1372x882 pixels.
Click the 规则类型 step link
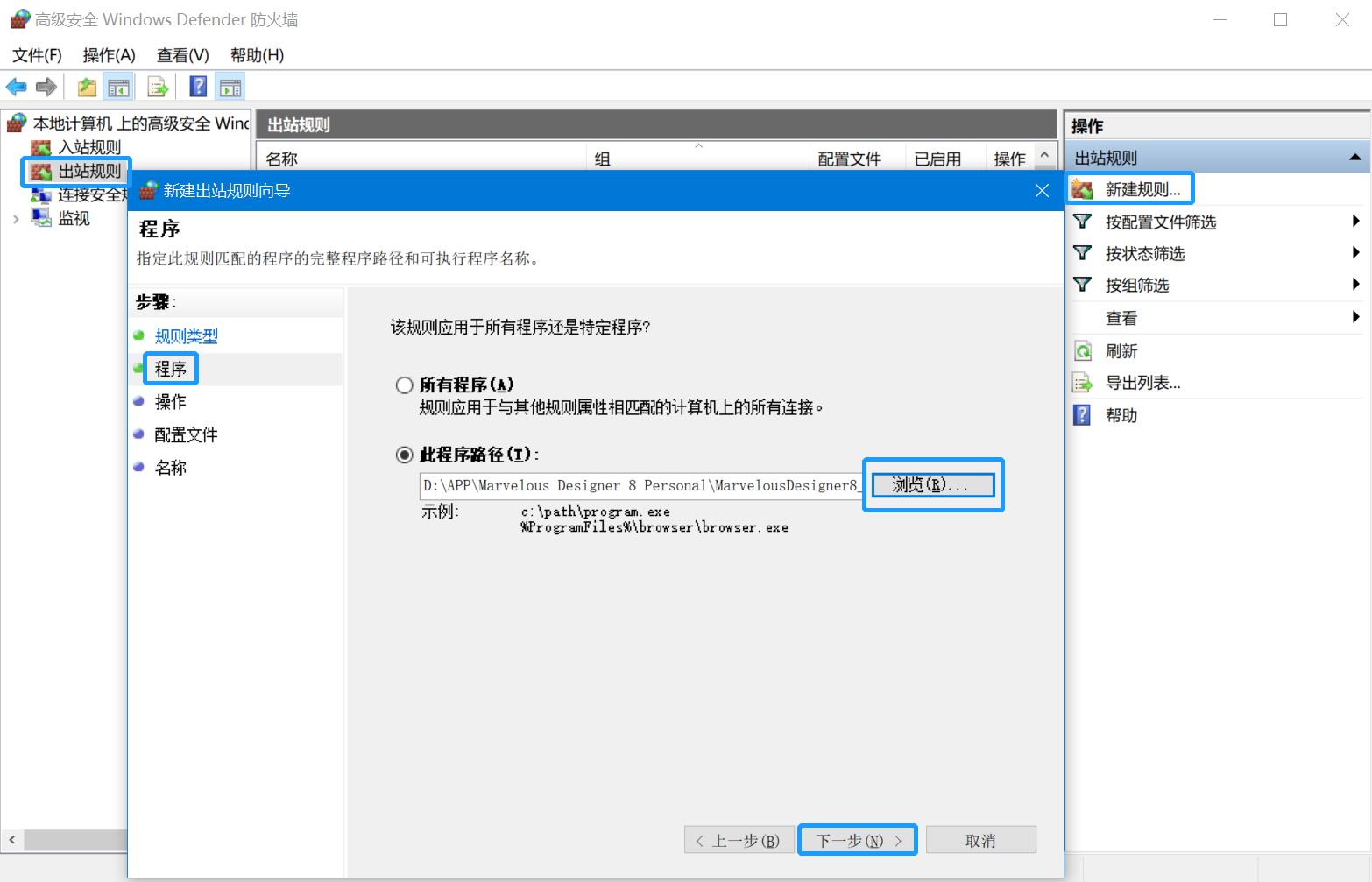pyautogui.click(x=186, y=336)
